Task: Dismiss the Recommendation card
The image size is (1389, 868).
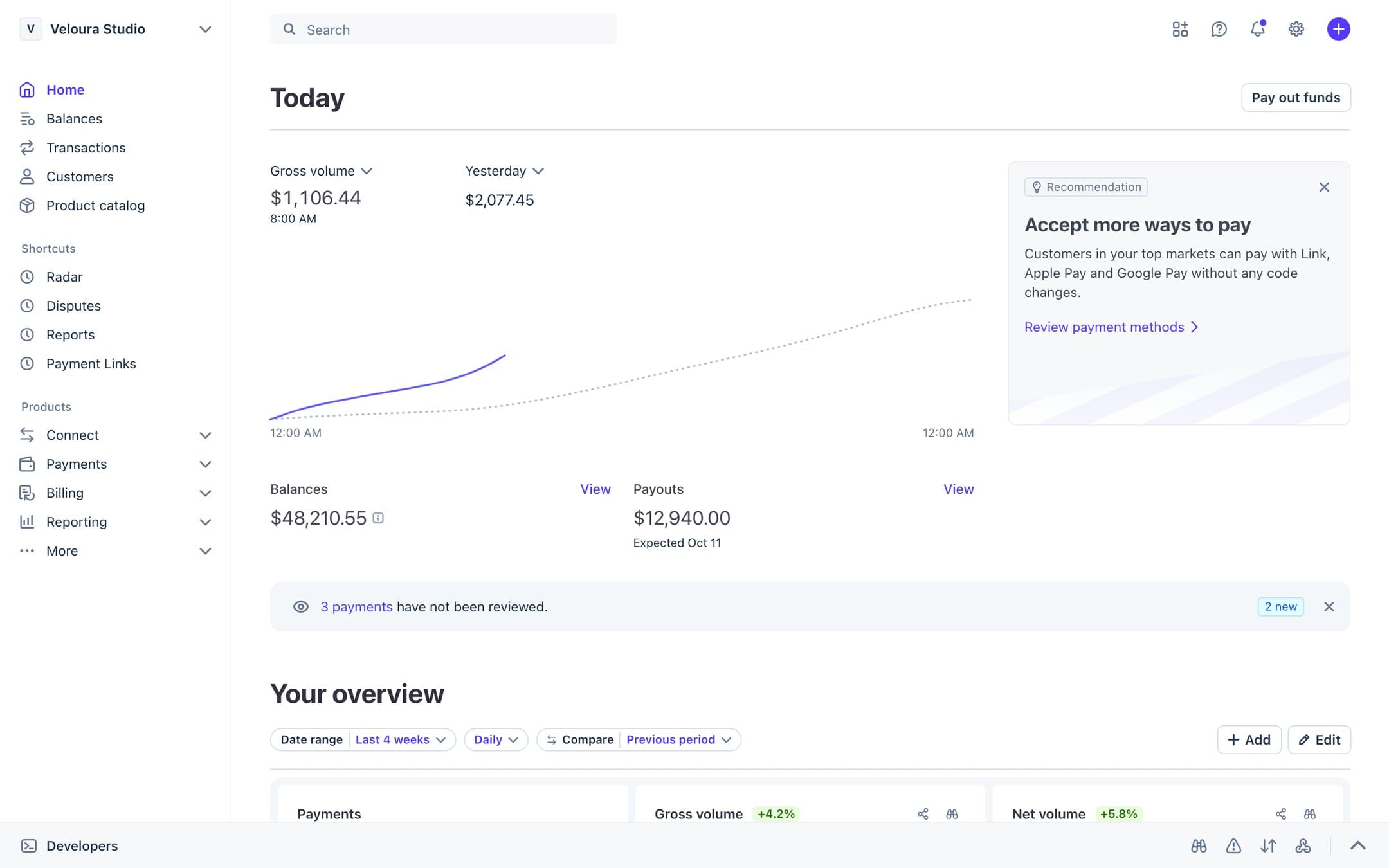Action: coord(1324,187)
